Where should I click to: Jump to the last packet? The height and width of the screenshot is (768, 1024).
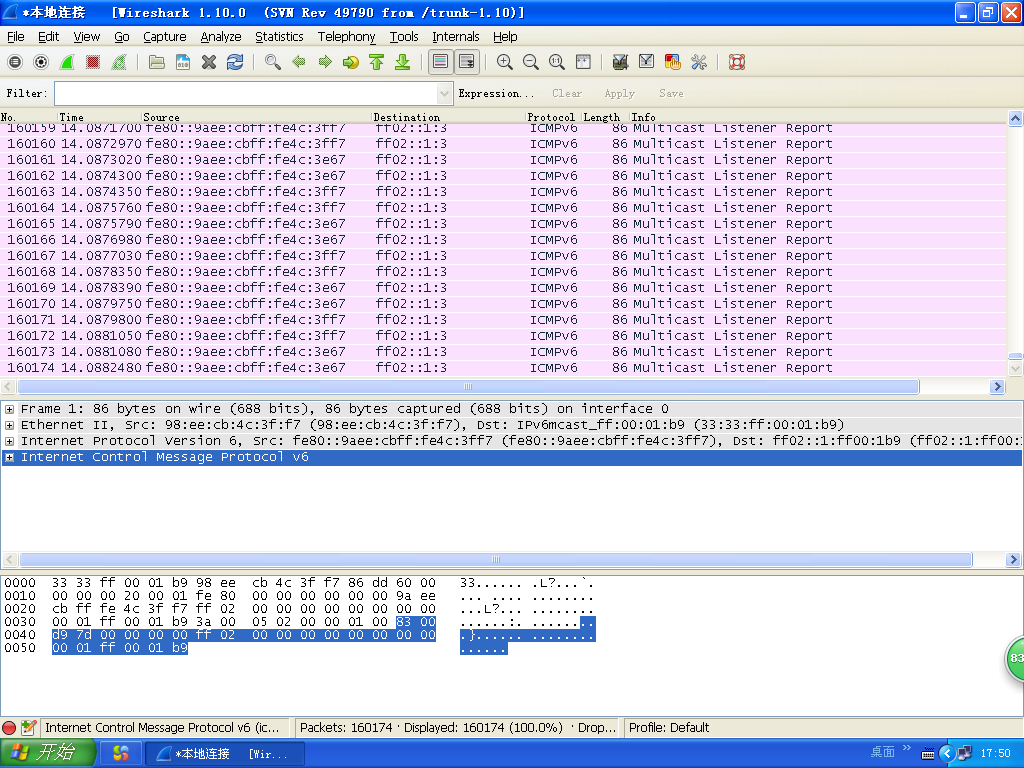coord(403,62)
